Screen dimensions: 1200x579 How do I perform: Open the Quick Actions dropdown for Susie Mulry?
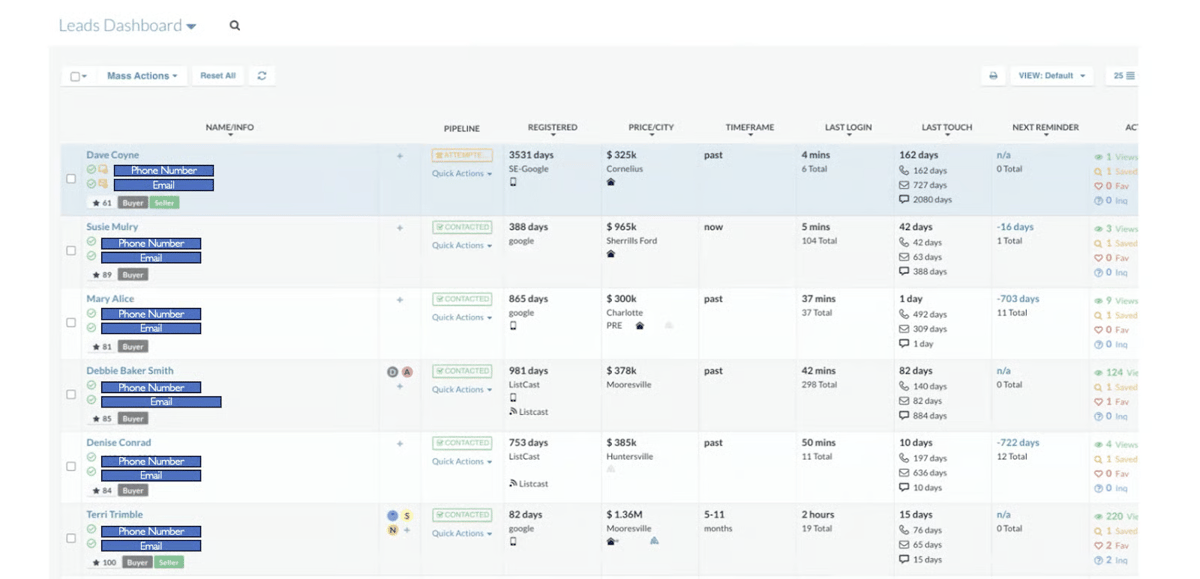click(x=460, y=245)
